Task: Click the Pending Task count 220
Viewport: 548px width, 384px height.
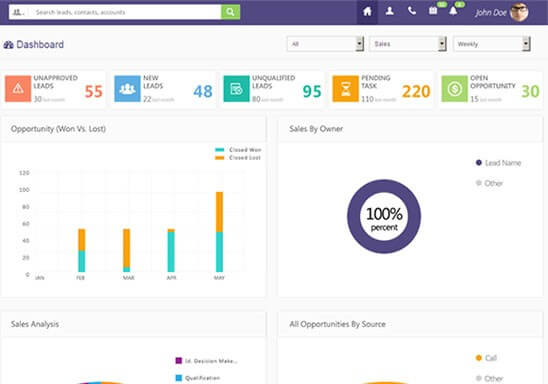Action: [x=416, y=92]
